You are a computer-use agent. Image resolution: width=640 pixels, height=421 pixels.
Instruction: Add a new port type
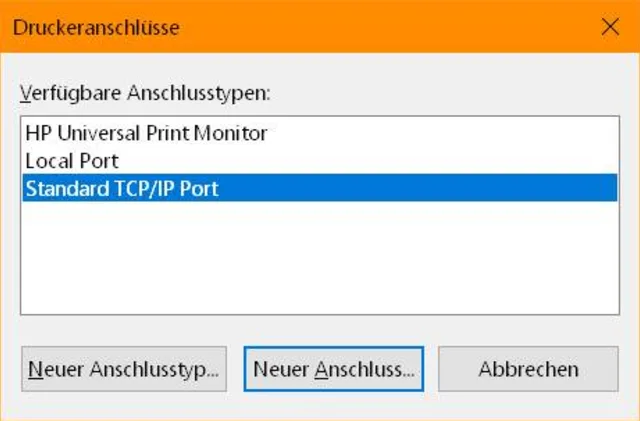[124, 369]
